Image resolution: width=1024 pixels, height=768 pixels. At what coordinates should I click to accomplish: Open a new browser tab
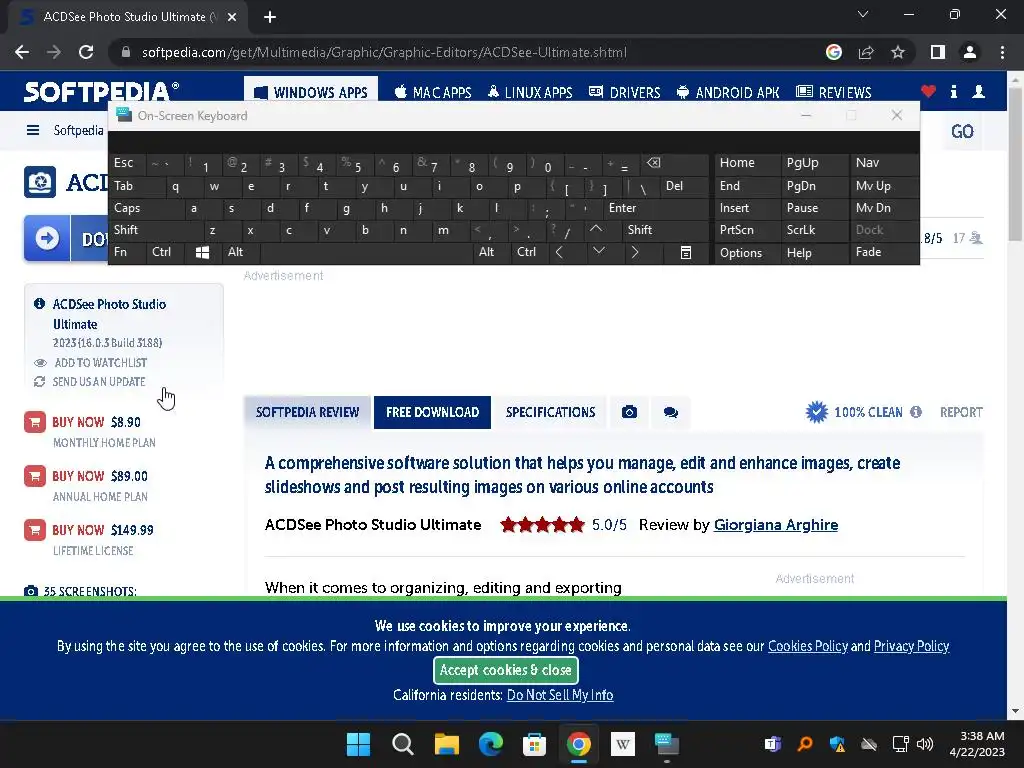(x=270, y=17)
